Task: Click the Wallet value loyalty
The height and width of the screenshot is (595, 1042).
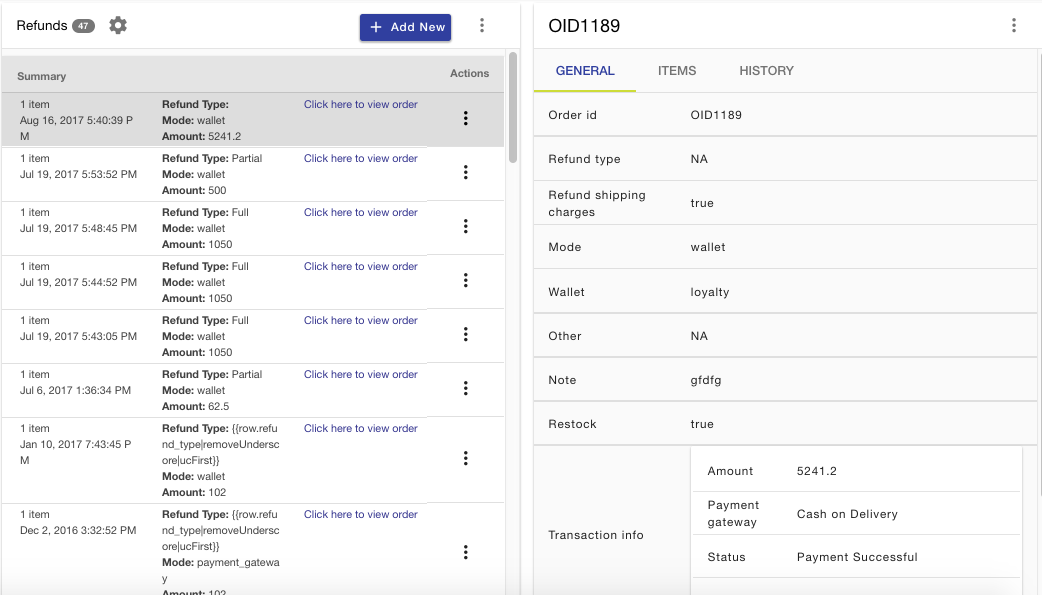Action: click(x=710, y=292)
